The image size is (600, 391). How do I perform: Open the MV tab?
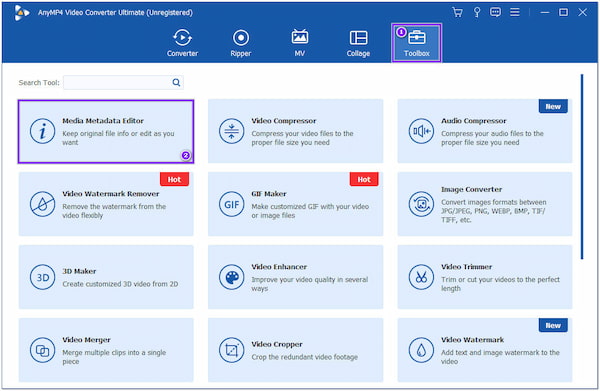pos(300,43)
